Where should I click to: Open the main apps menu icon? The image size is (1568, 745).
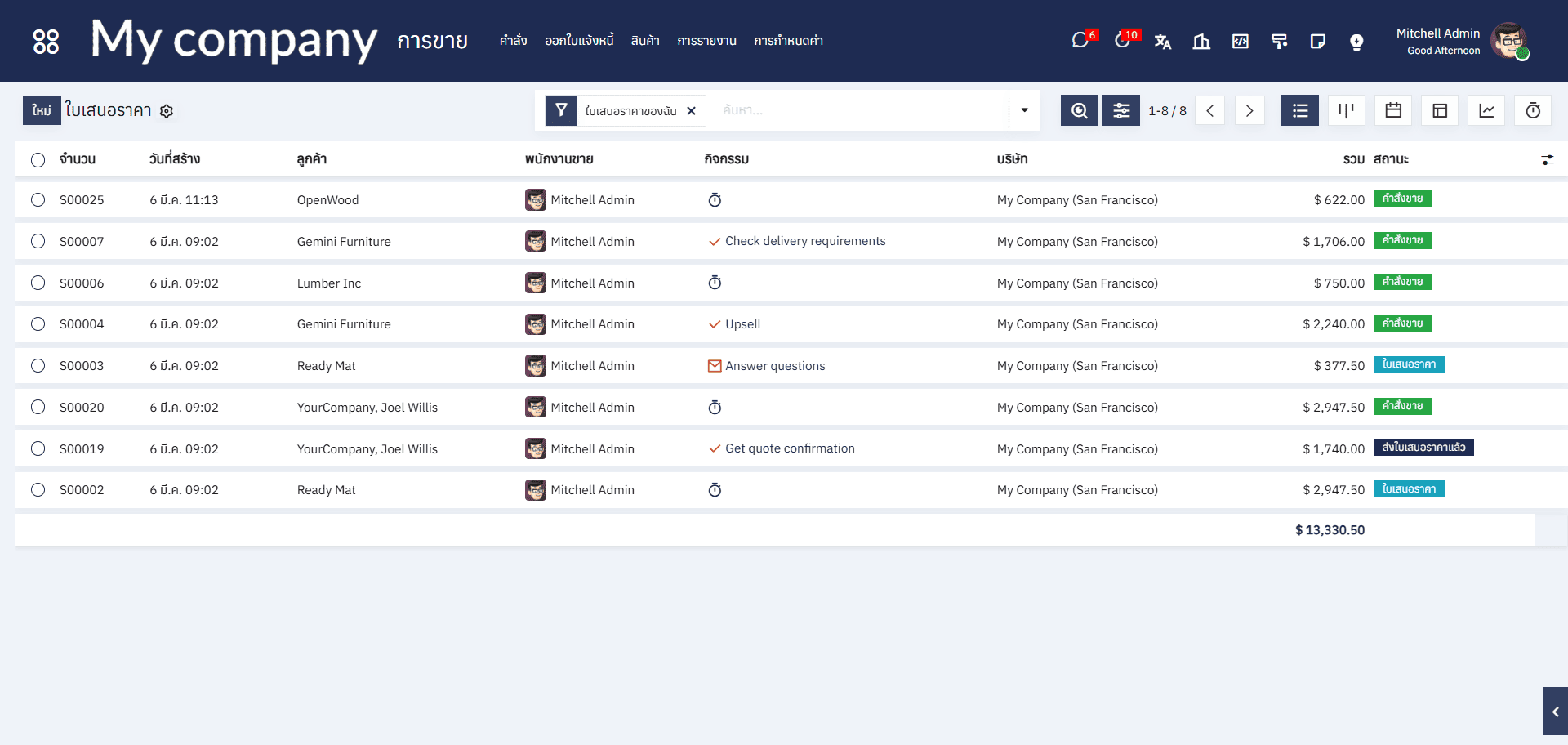46,41
